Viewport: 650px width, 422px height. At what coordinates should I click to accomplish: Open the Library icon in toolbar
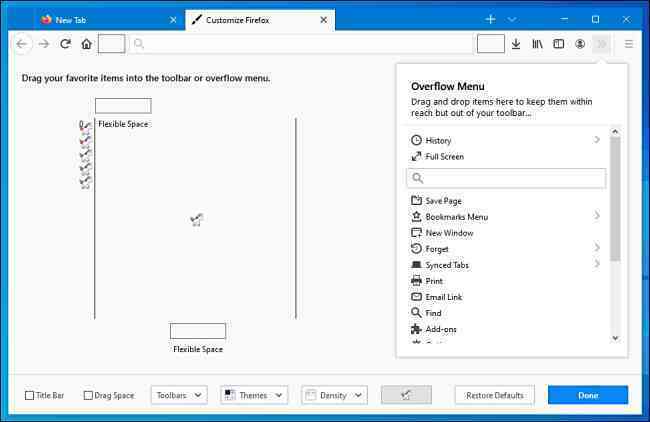pos(537,44)
